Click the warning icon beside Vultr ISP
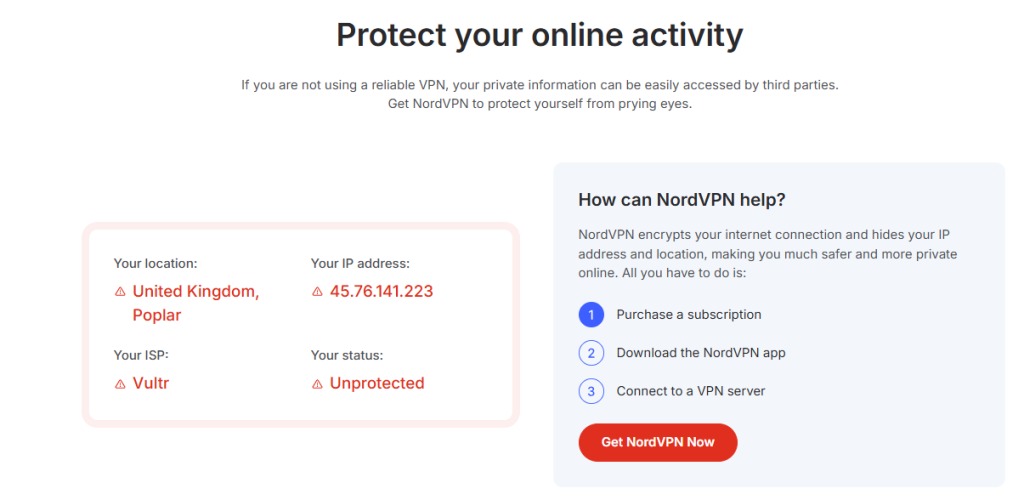The height and width of the screenshot is (500, 1024). [120, 384]
